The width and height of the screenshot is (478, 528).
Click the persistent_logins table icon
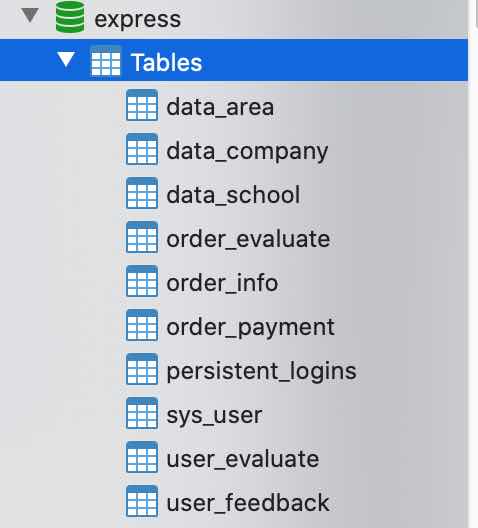(x=142, y=369)
